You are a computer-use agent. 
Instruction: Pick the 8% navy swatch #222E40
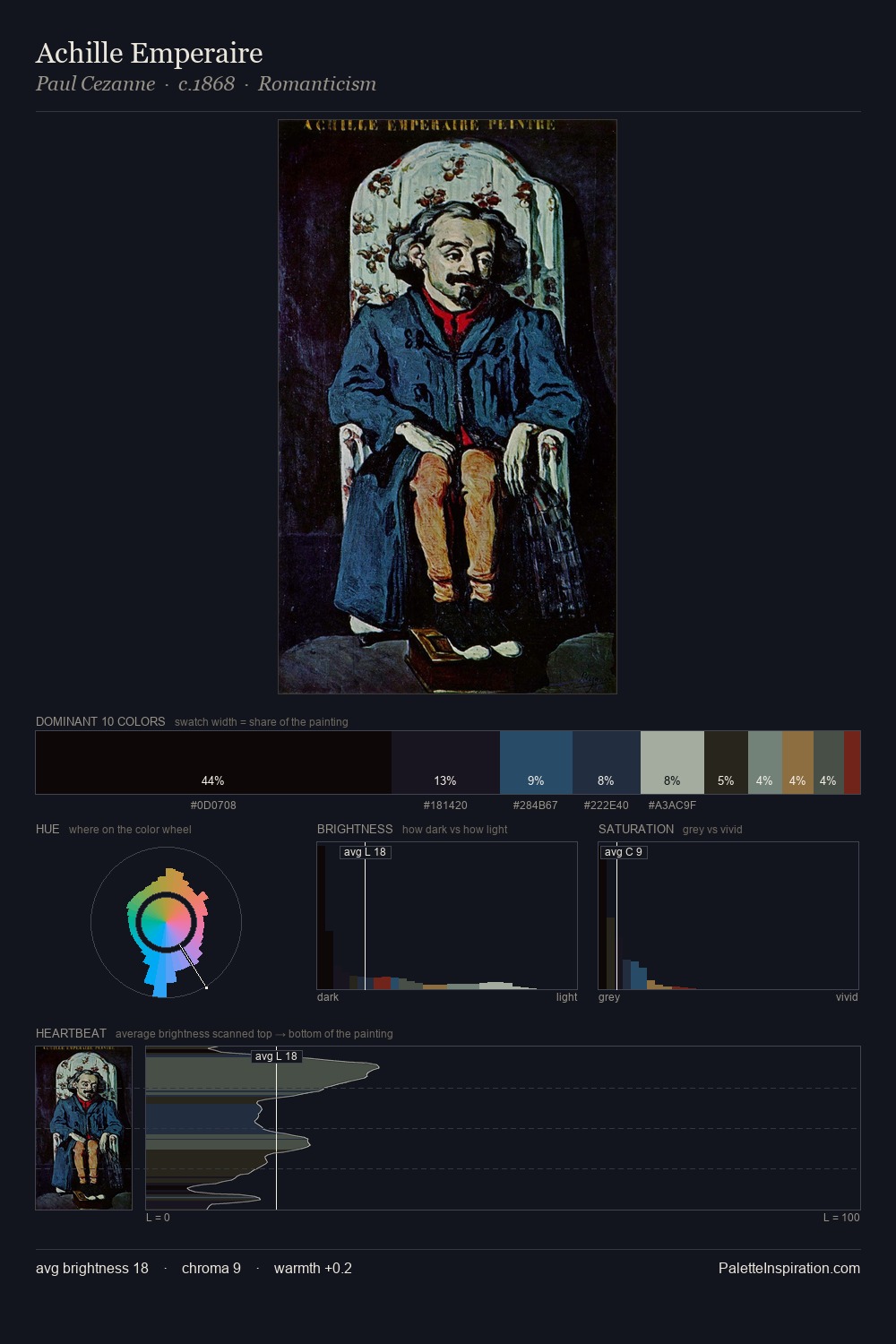pyautogui.click(x=607, y=762)
